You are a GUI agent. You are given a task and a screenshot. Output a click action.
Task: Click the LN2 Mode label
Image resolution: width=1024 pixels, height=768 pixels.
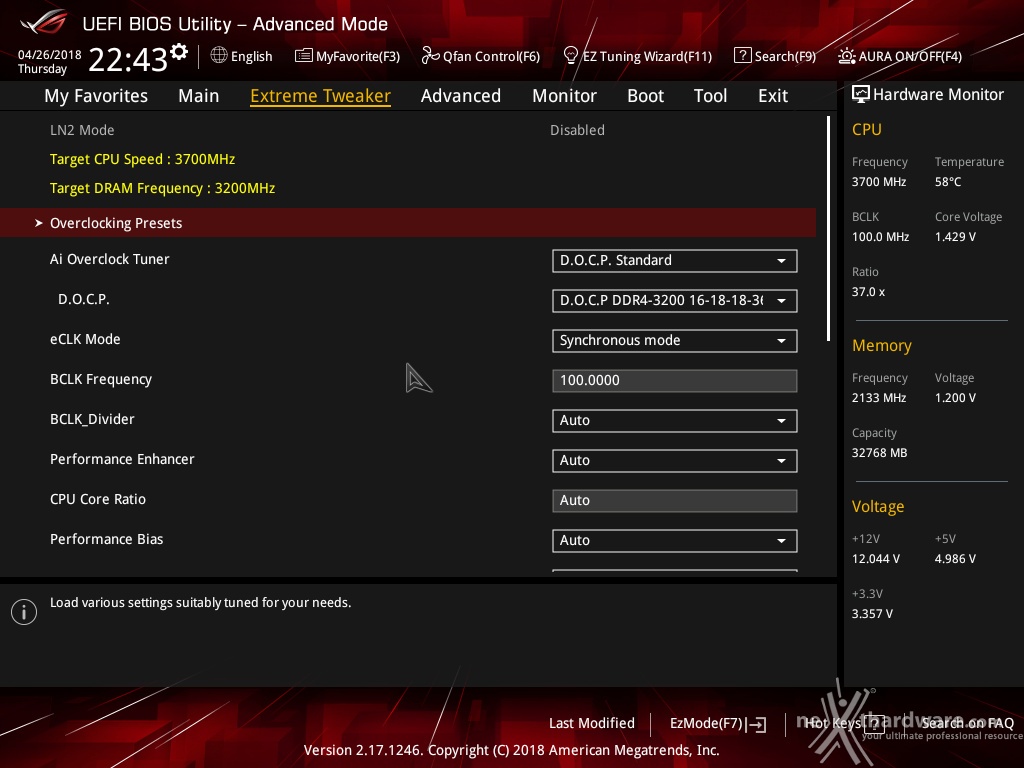point(82,130)
